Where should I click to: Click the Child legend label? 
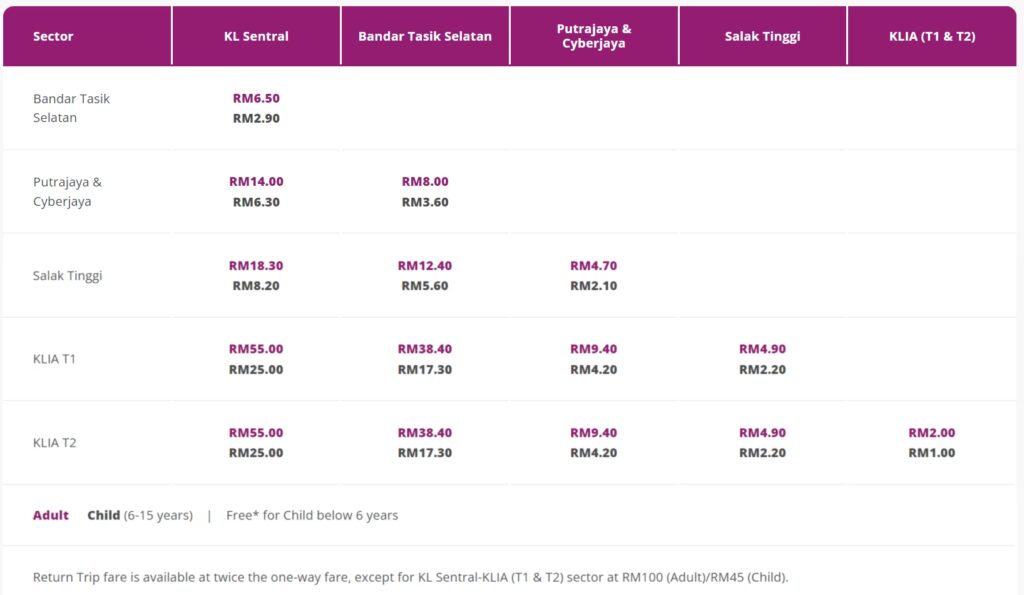point(103,516)
